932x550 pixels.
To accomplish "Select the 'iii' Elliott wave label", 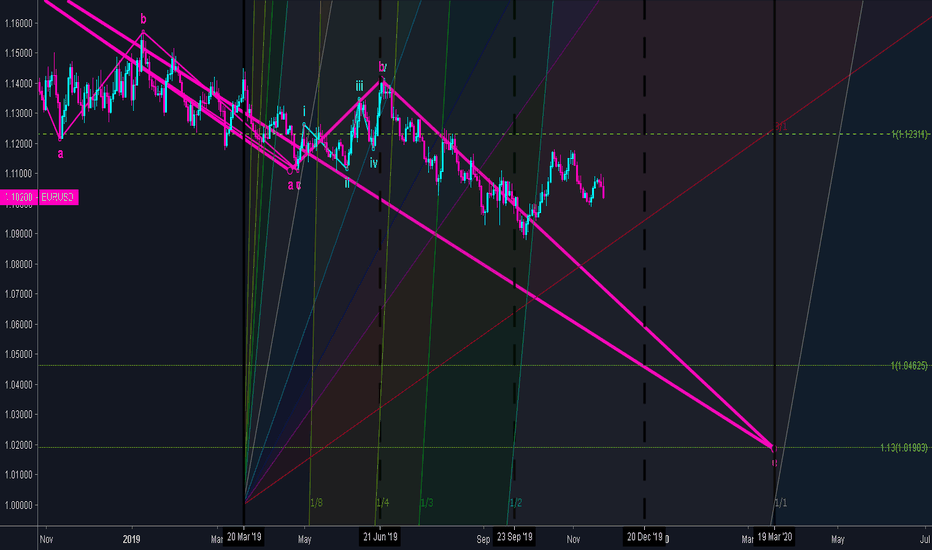I will (x=359, y=87).
